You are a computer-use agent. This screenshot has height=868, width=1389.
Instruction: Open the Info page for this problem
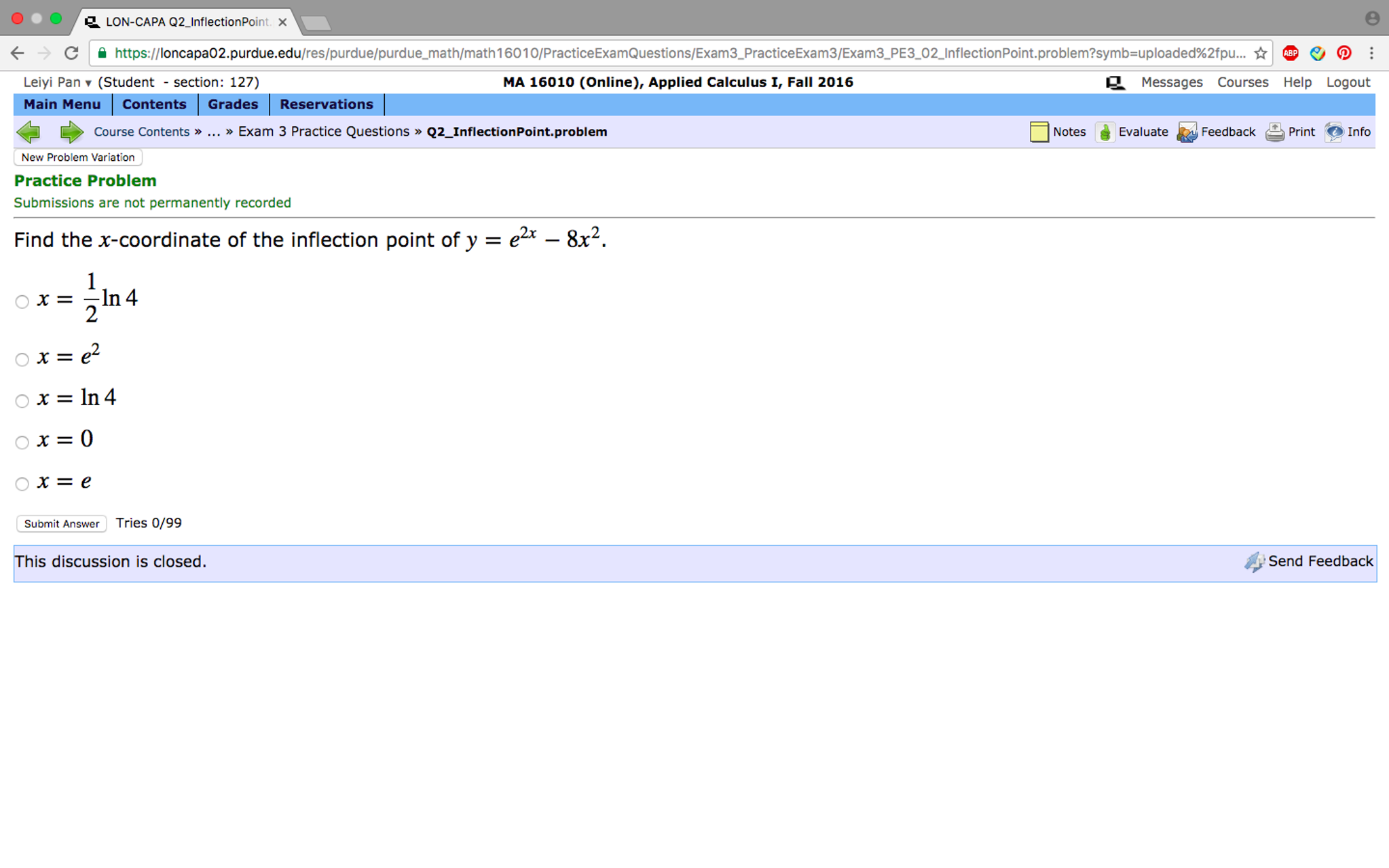[x=1358, y=132]
